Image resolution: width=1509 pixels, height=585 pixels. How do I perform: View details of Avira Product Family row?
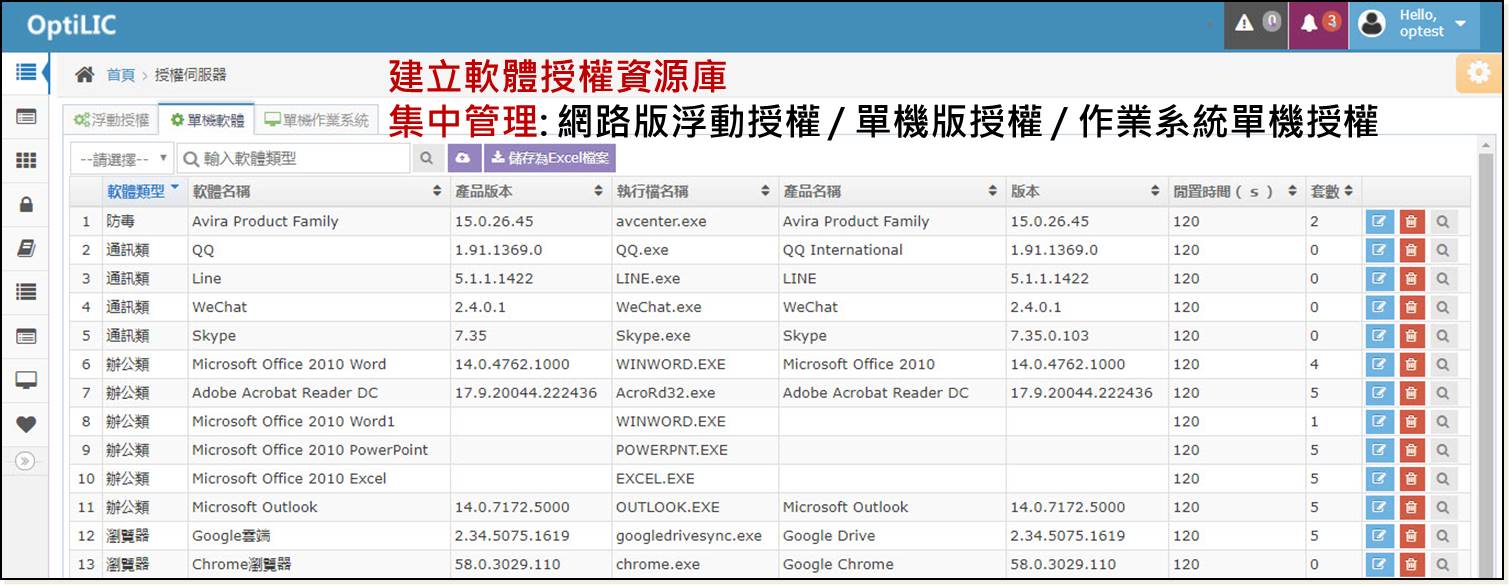point(1443,222)
